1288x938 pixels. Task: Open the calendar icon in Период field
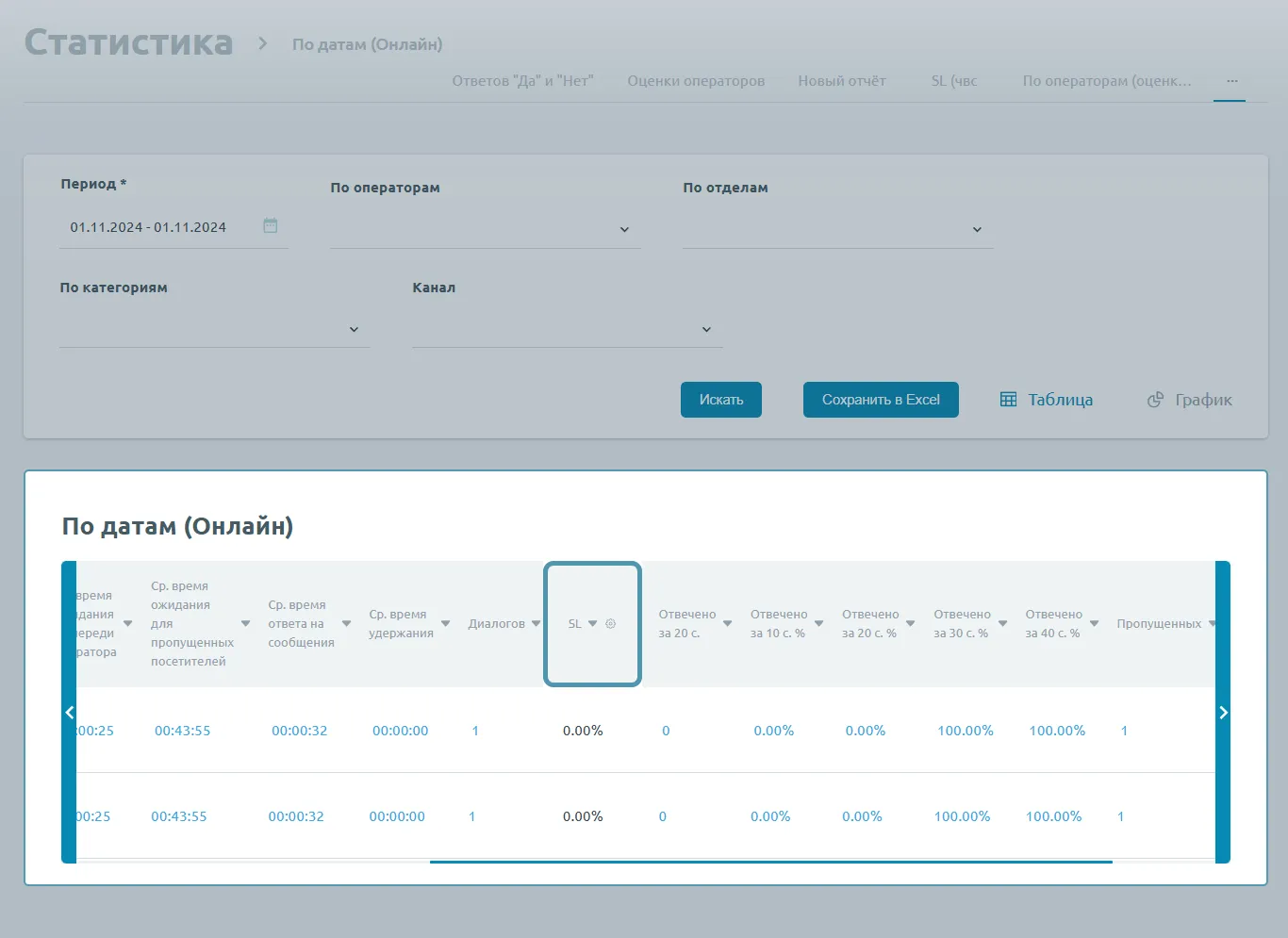tap(271, 226)
